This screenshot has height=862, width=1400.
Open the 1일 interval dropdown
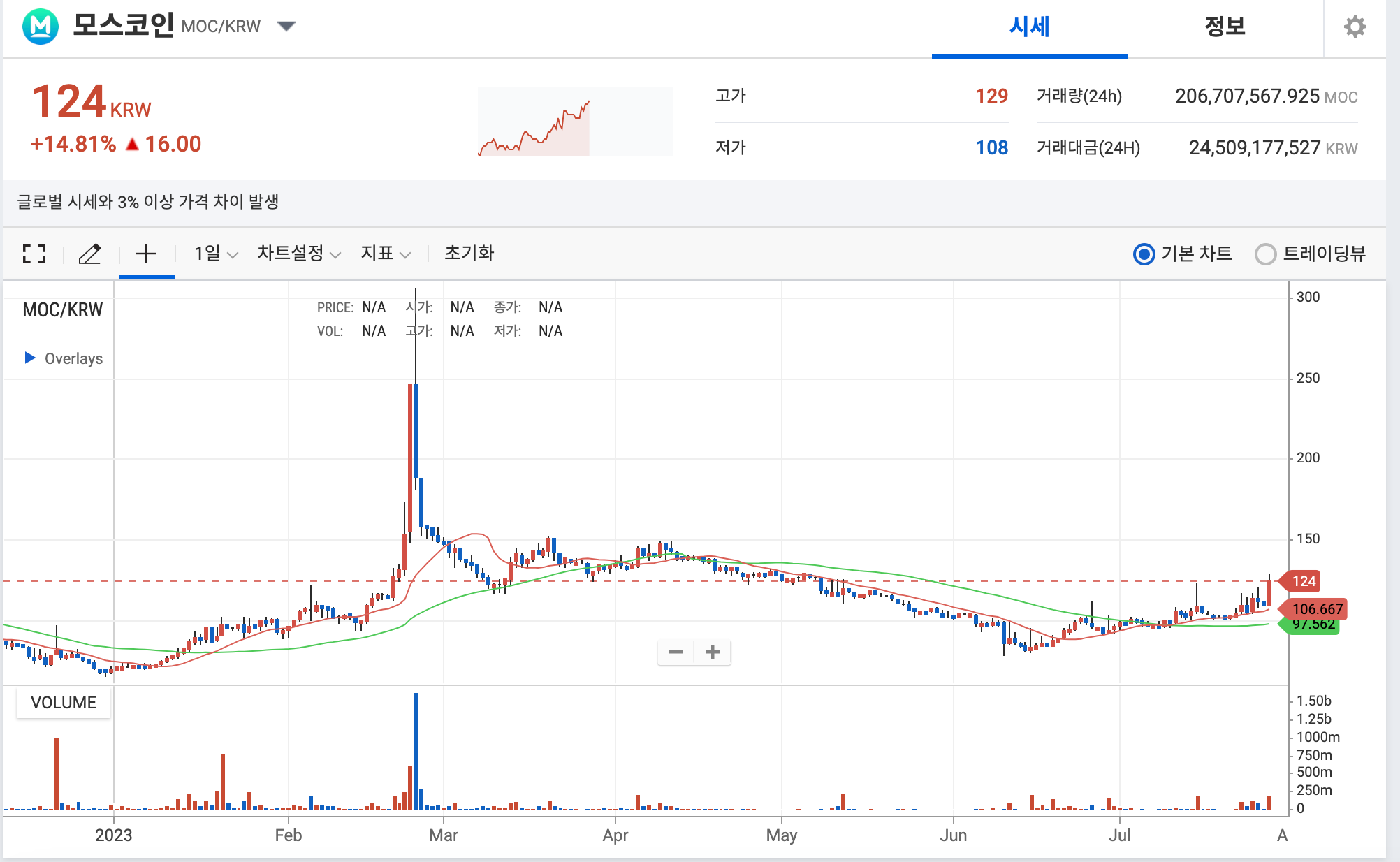[216, 254]
